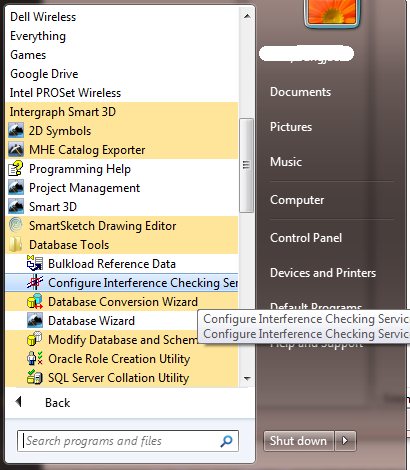
Task: Launch Project Management icon
Action: 16,188
